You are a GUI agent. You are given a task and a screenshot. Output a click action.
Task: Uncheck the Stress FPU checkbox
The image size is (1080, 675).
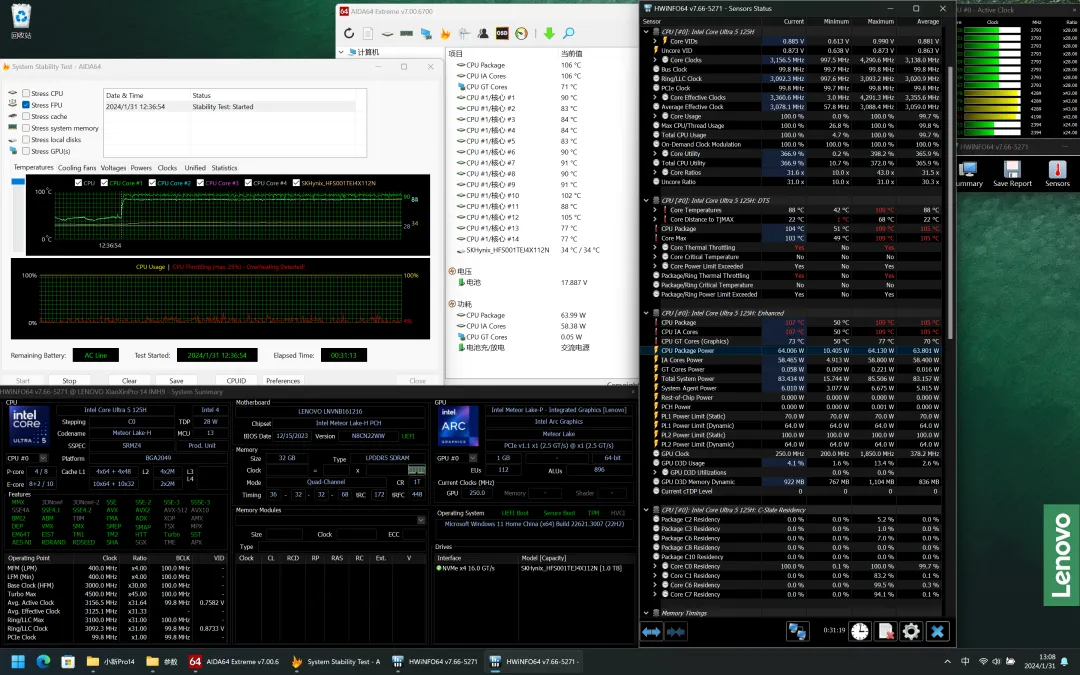(x=25, y=105)
